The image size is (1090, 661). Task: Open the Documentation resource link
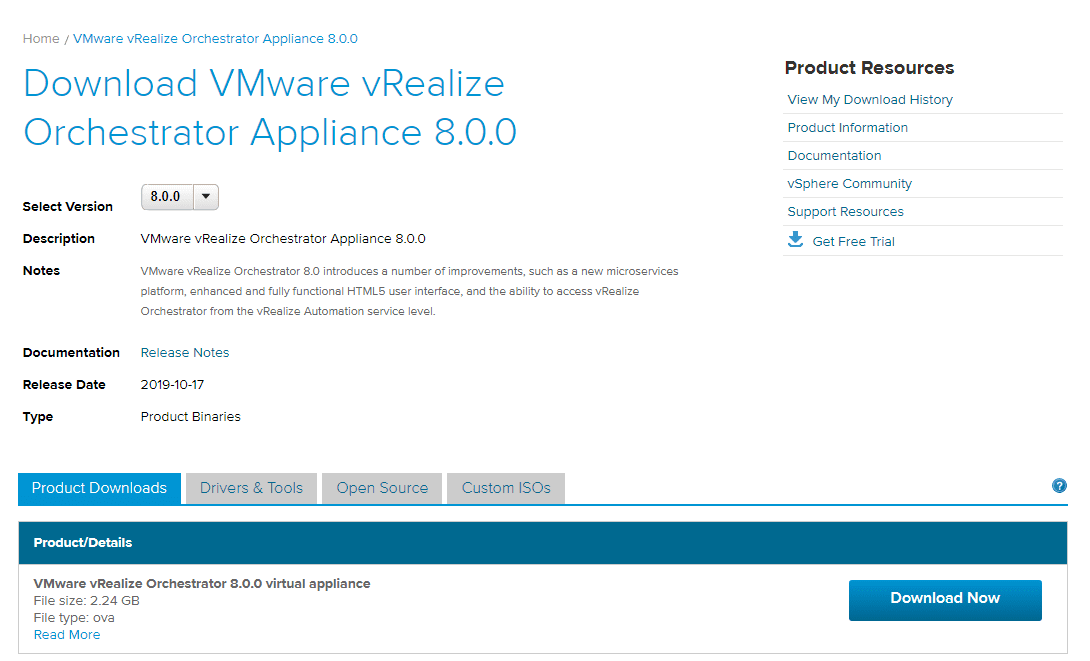tap(834, 155)
